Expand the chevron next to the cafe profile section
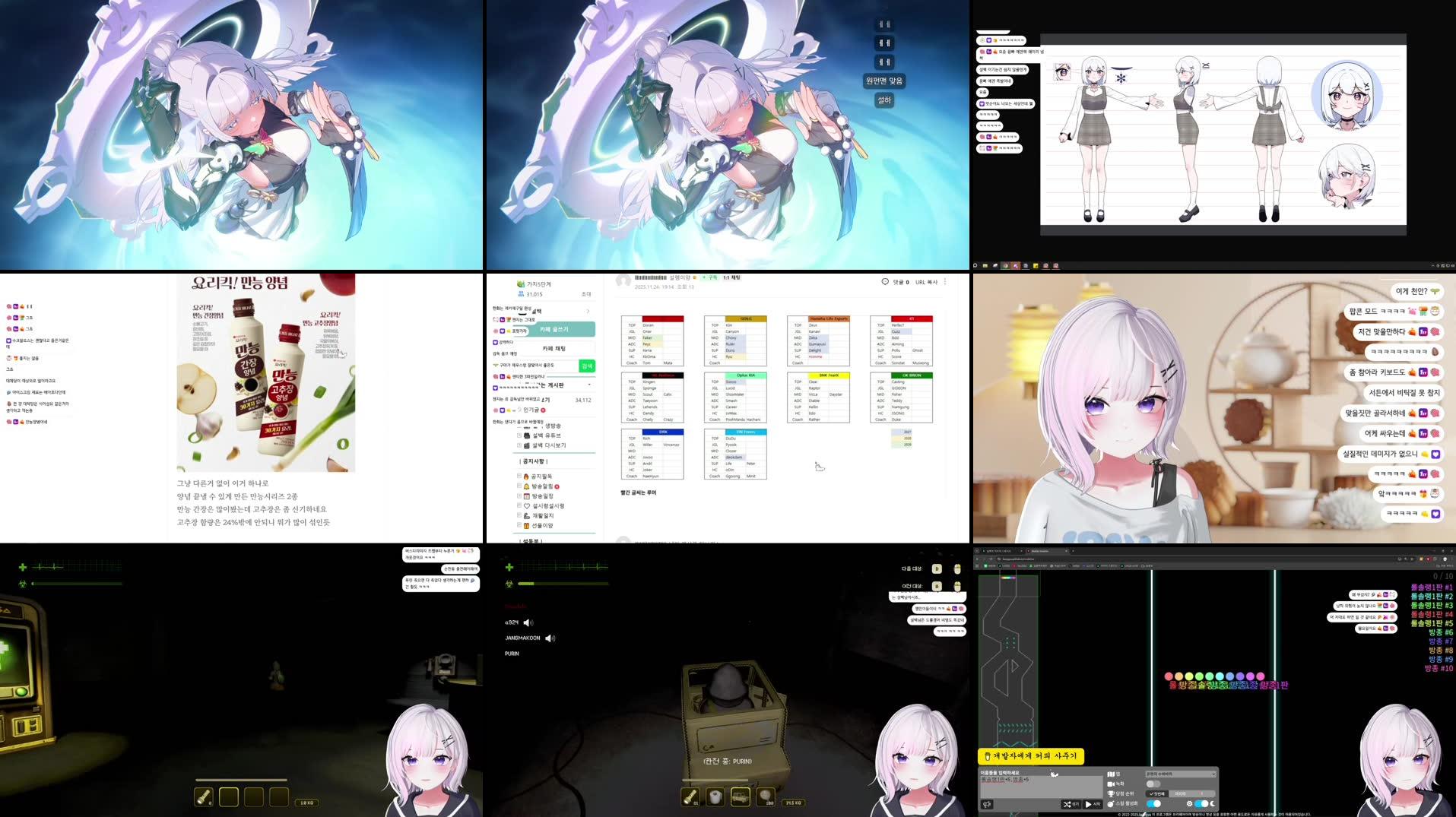The height and width of the screenshot is (817, 1456). point(588,312)
